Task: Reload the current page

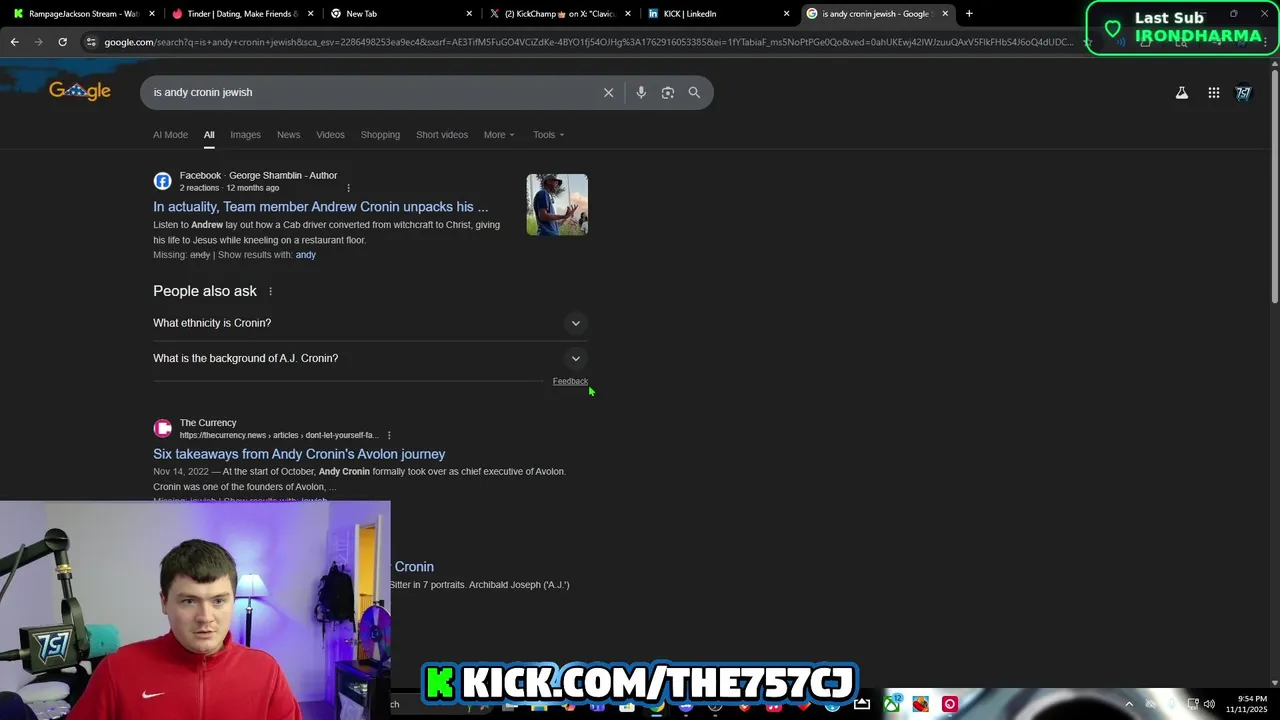Action: (x=62, y=42)
